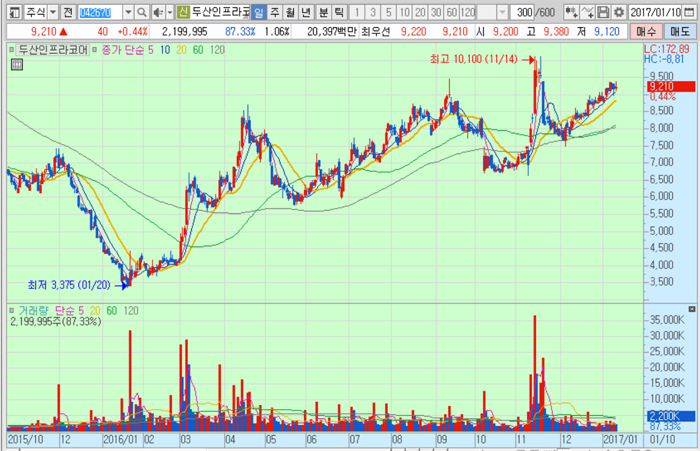Select the 틱 (tick) chart tab

pos(338,12)
